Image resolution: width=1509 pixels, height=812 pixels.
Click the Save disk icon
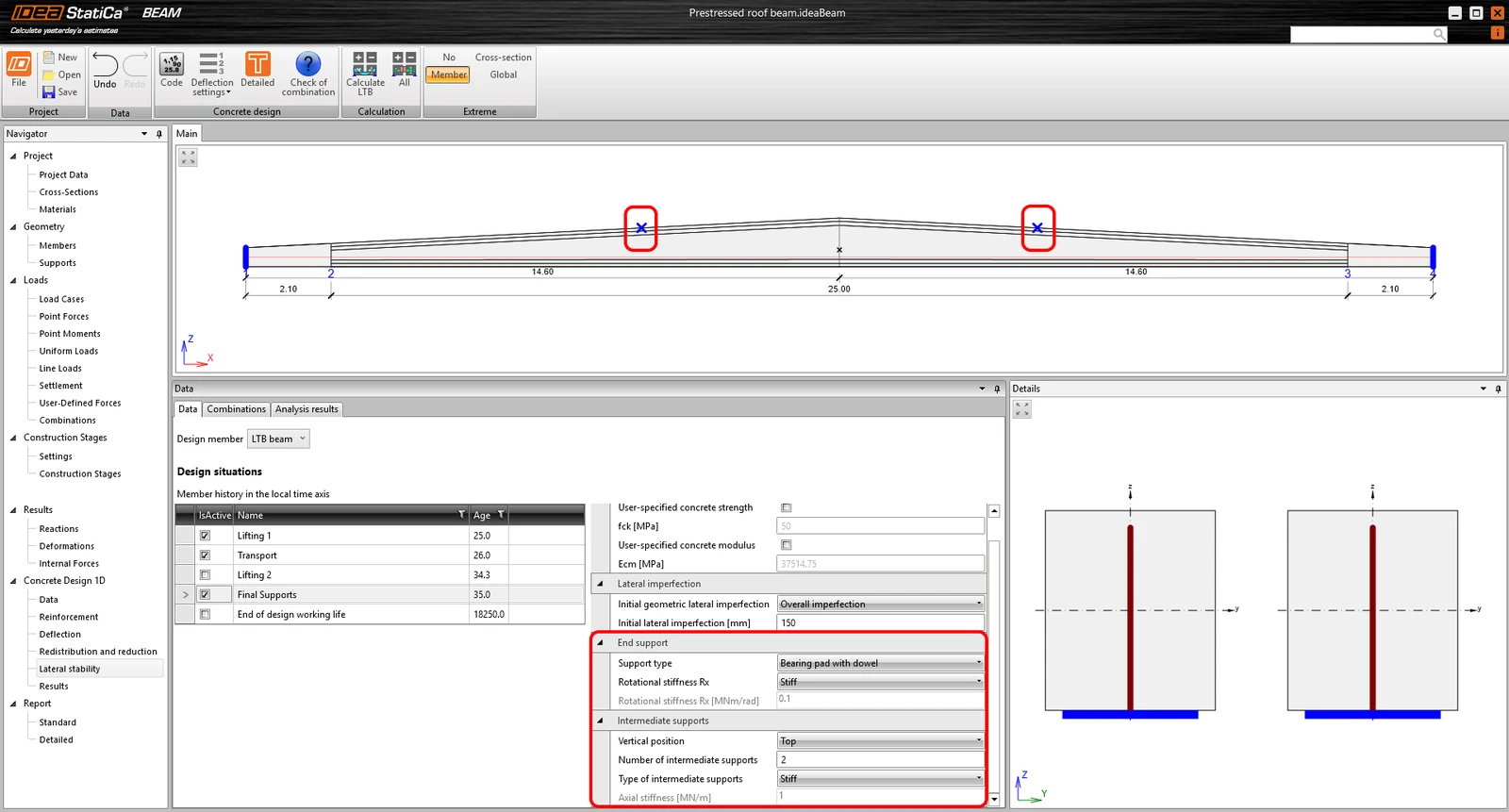[x=49, y=91]
